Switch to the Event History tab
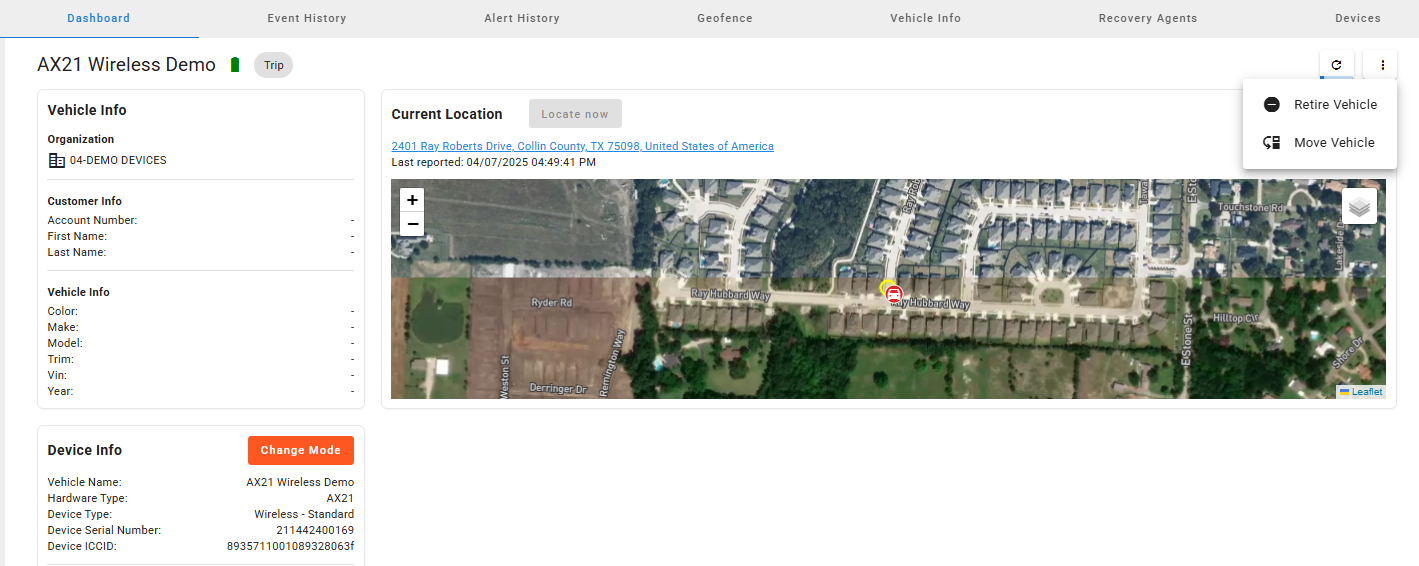Screen dimensions: 1419x566 [307, 18]
